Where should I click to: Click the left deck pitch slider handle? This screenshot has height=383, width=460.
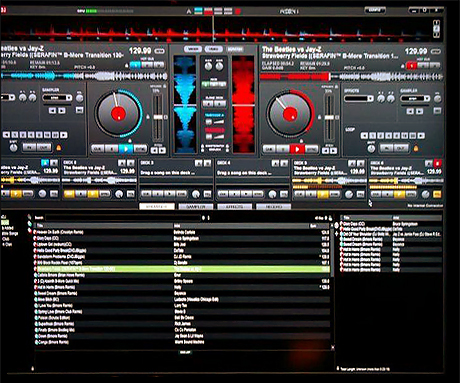point(158,117)
